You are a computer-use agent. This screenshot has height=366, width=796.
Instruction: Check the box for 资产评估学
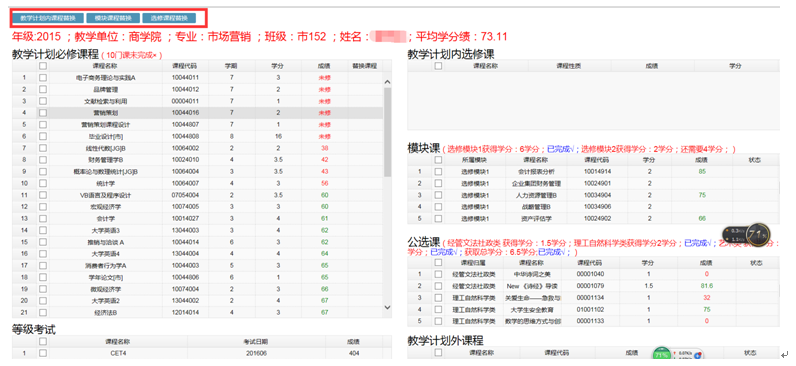pos(438,219)
